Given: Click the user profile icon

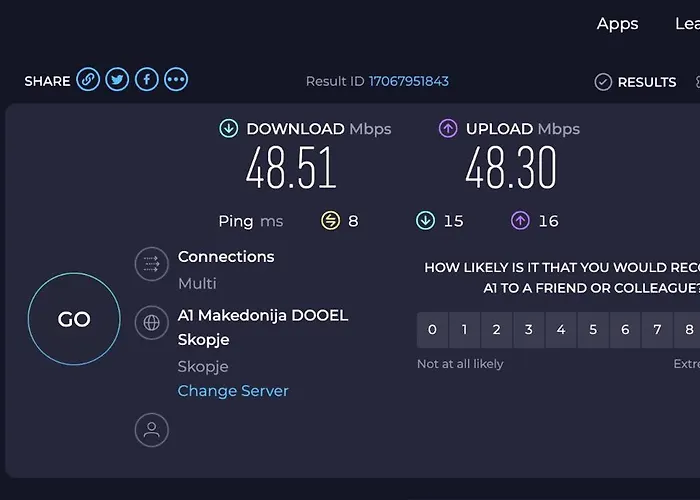Looking at the screenshot, I should pos(152,430).
